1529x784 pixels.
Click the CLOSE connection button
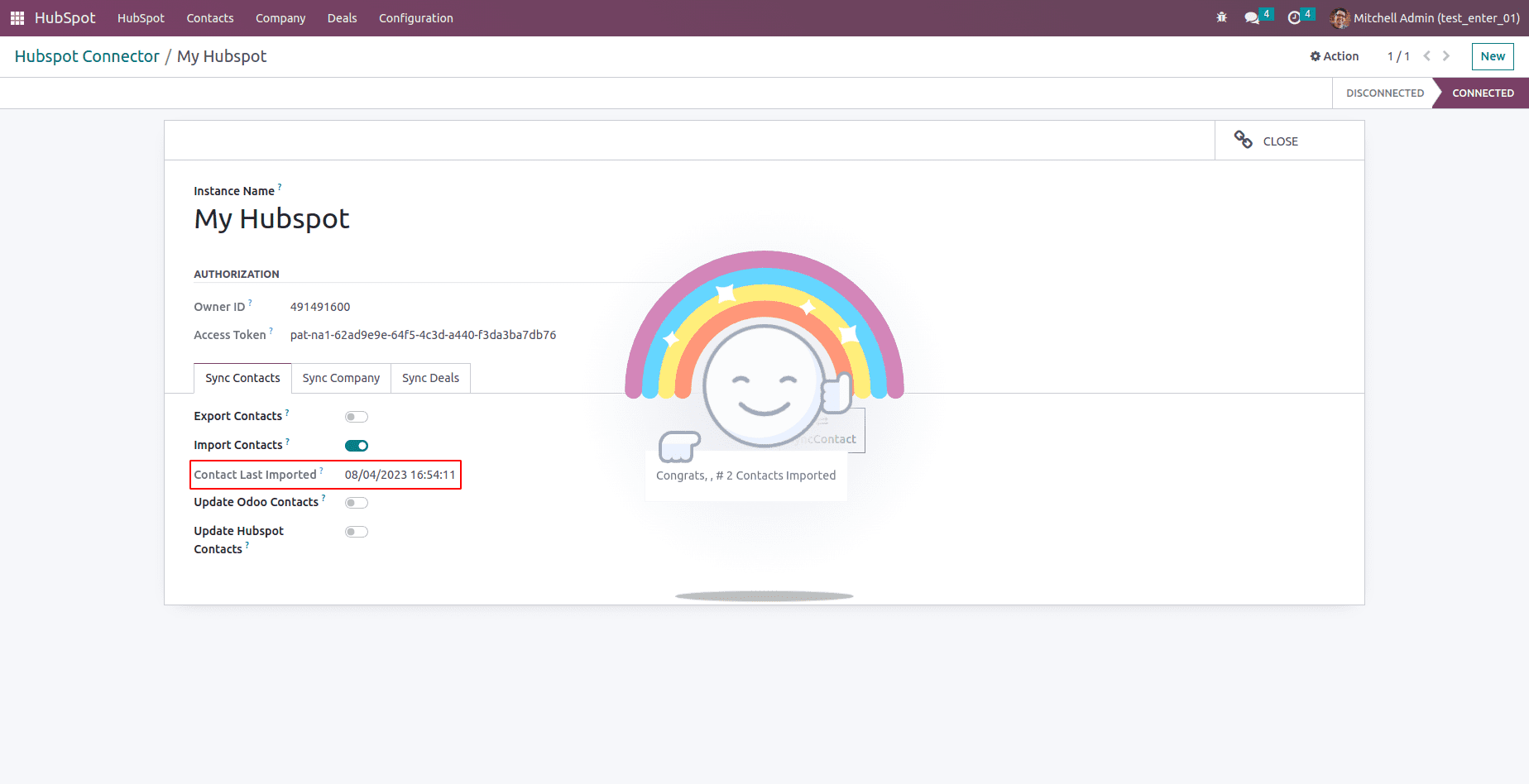point(1289,141)
